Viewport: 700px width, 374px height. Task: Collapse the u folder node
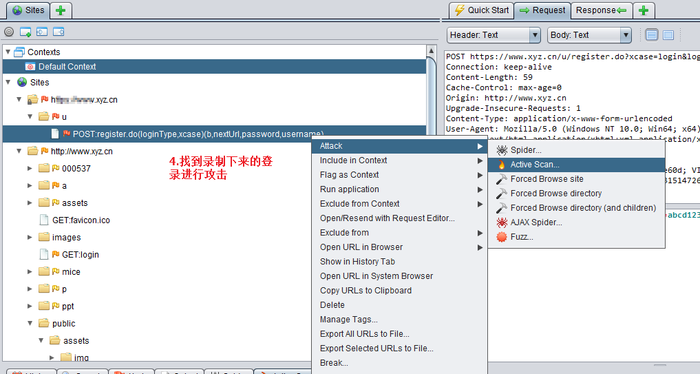30,116
